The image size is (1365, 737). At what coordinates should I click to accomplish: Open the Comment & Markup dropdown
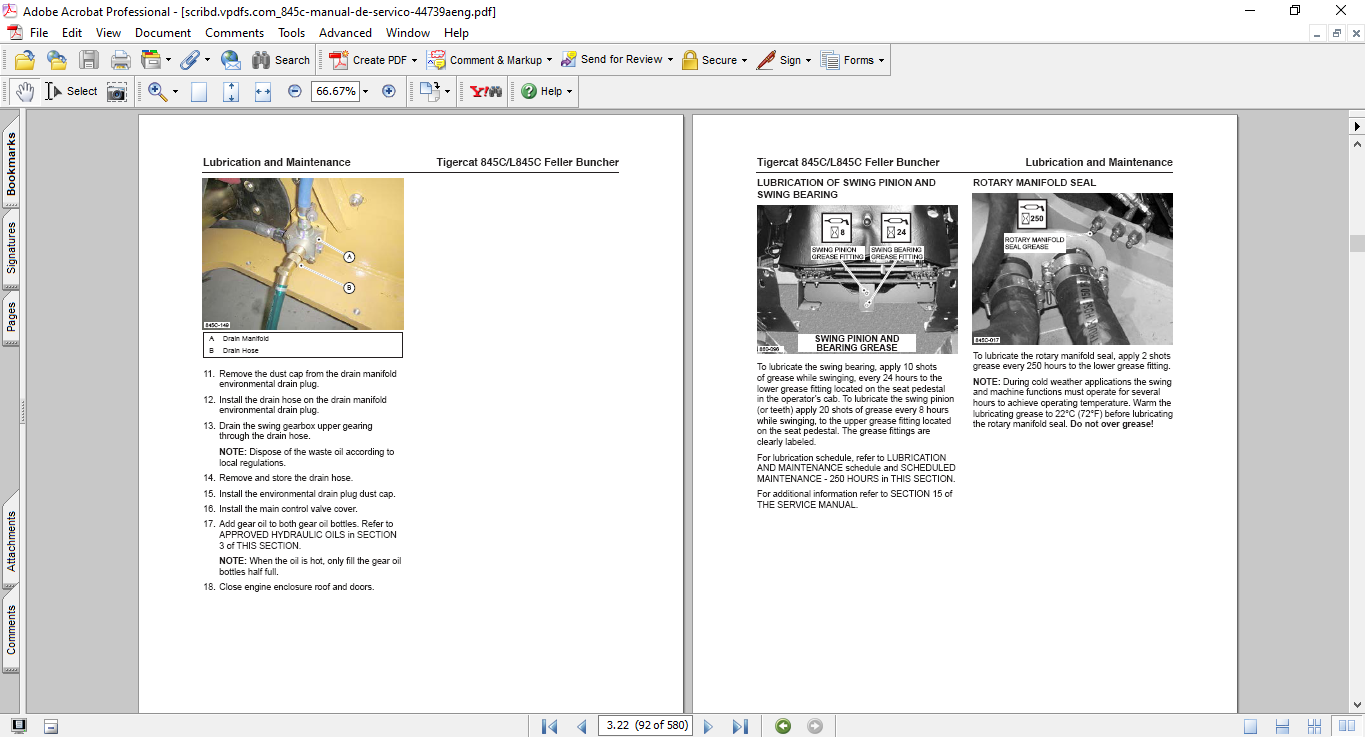pyautogui.click(x=549, y=60)
